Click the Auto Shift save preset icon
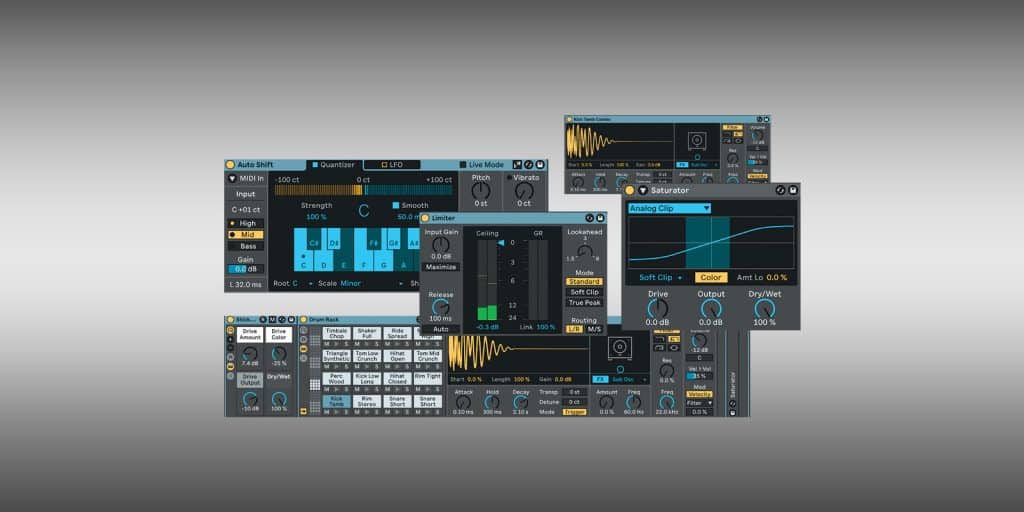Screen dimensions: 1024x512 pyautogui.click(x=541, y=164)
